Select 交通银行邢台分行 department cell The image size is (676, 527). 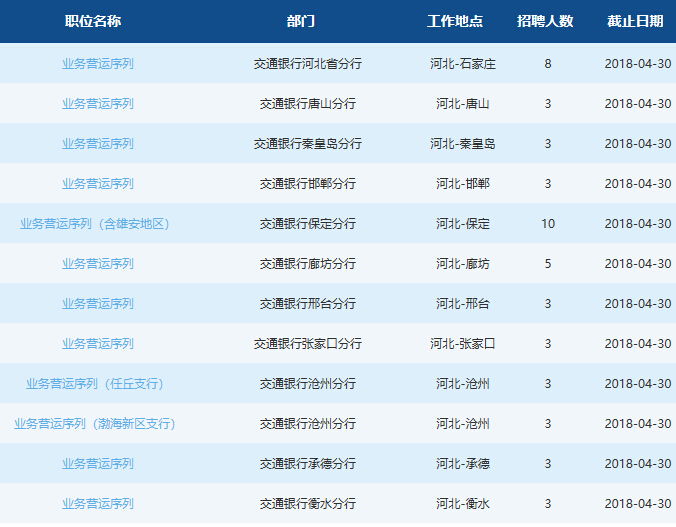pos(307,304)
